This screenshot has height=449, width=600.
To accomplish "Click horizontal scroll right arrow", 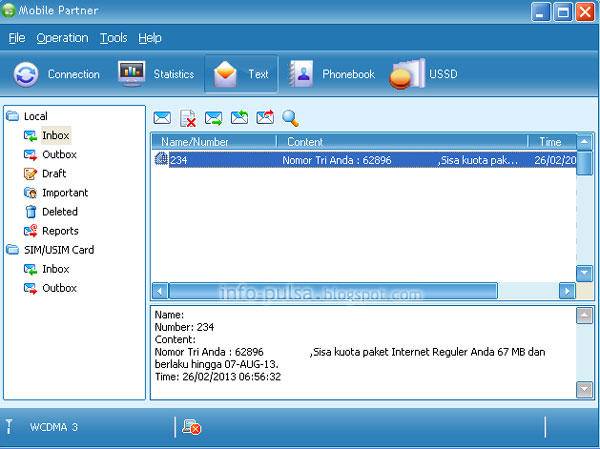I will (567, 291).
